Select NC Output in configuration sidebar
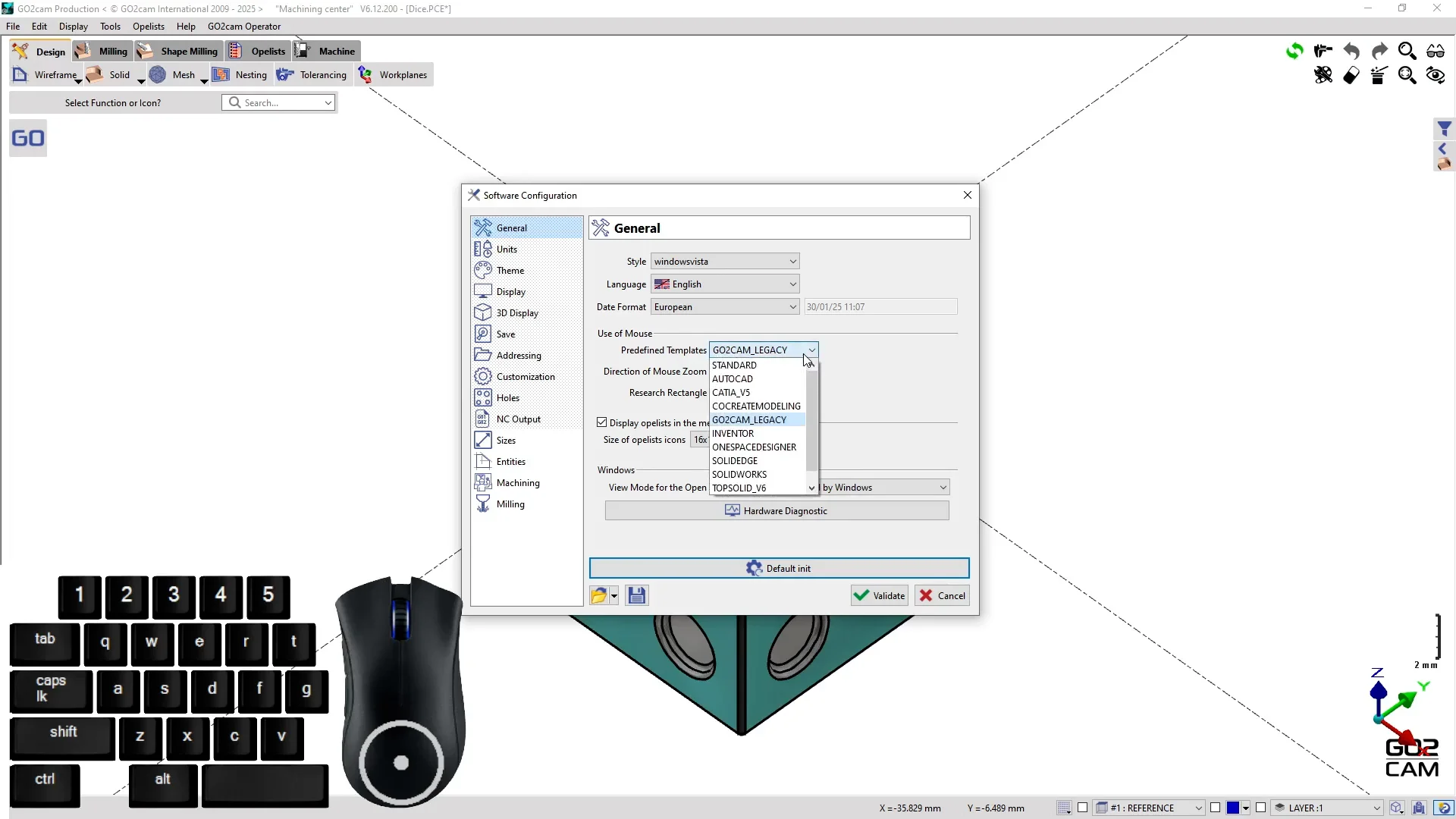Image resolution: width=1456 pixels, height=819 pixels. pyautogui.click(x=518, y=419)
